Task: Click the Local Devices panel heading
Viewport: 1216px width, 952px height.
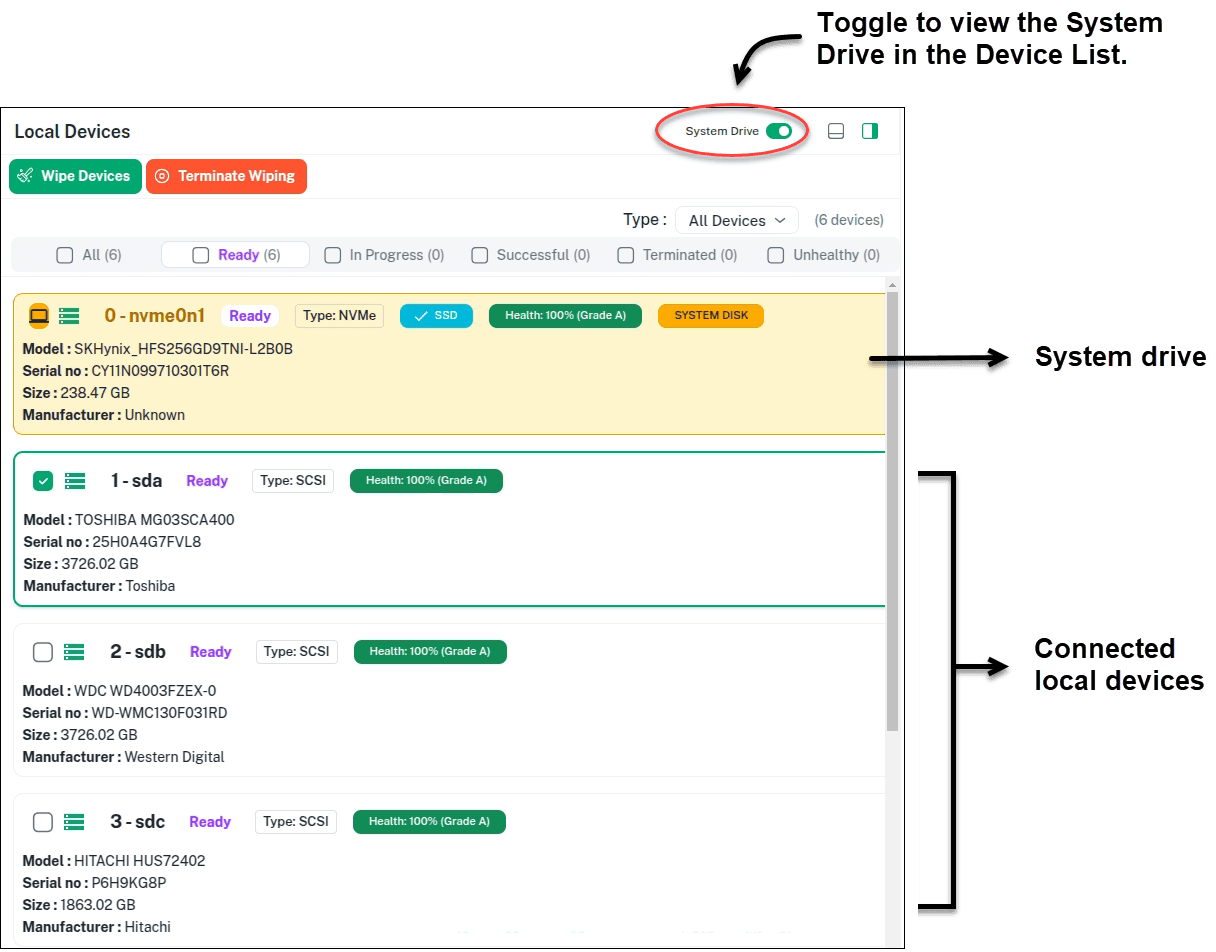Action: 72,131
